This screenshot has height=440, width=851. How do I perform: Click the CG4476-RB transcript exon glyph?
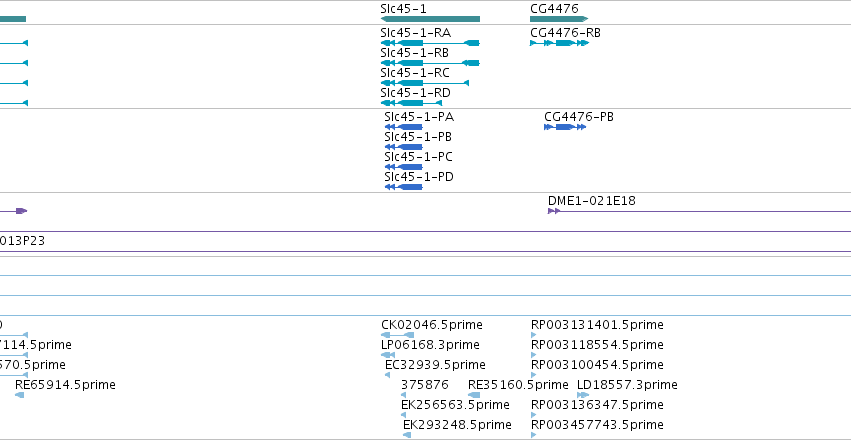pyautogui.click(x=560, y=43)
